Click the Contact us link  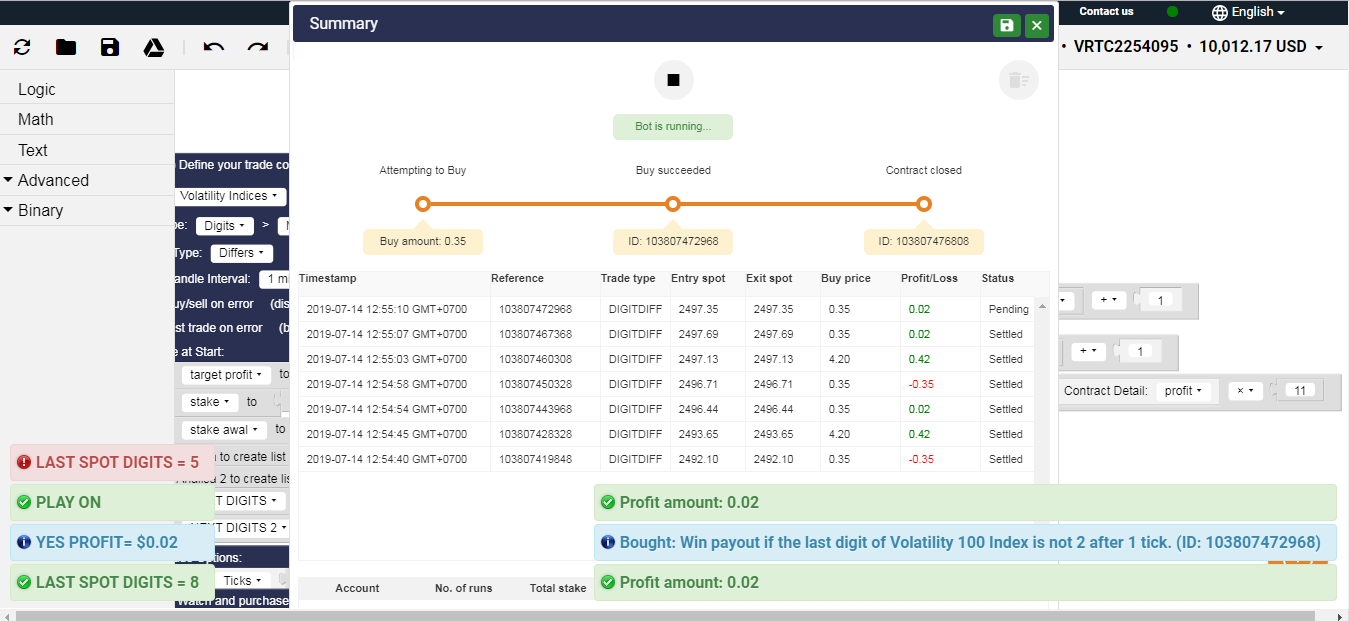point(1106,11)
